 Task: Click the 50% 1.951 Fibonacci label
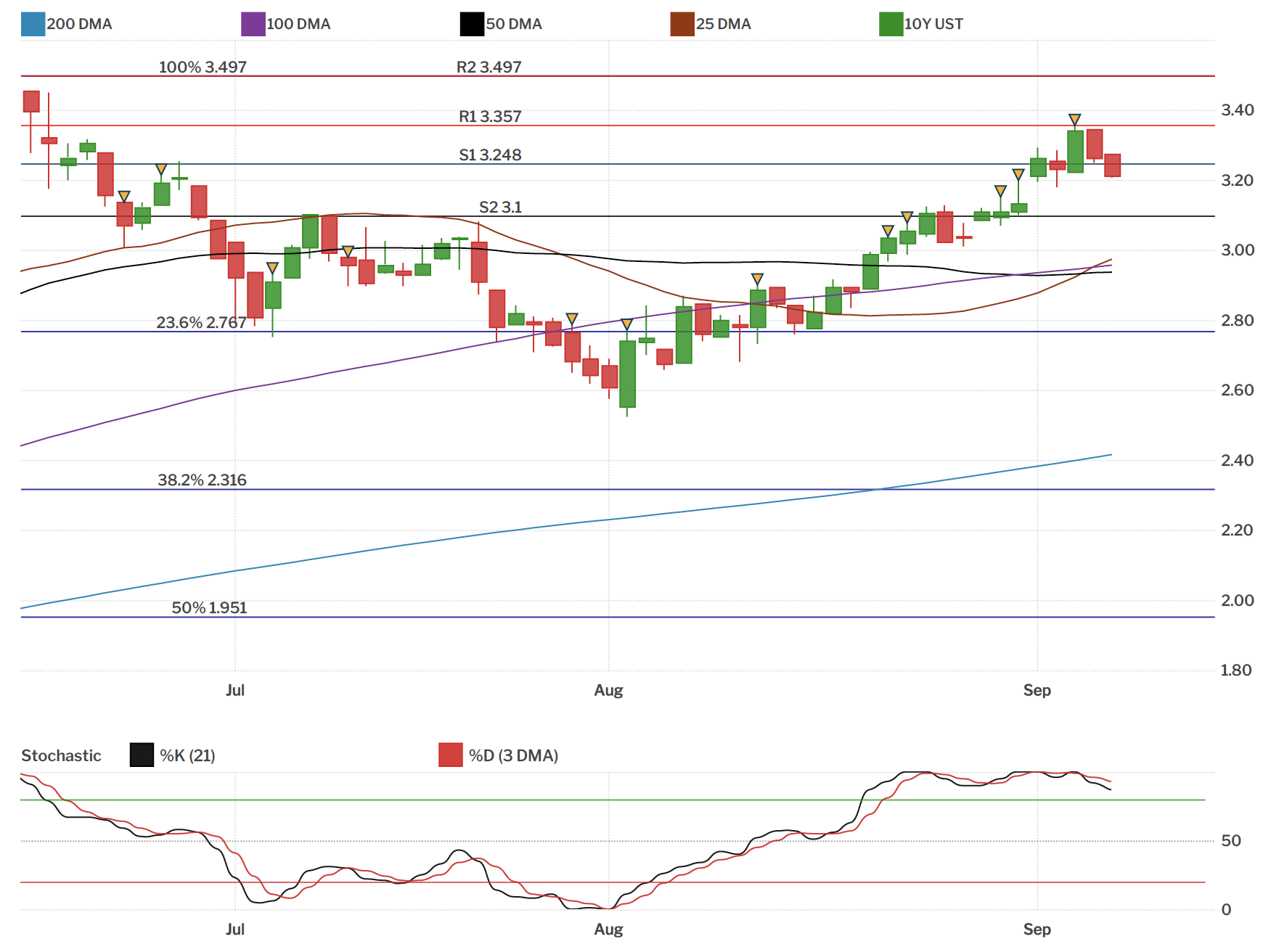(210, 607)
